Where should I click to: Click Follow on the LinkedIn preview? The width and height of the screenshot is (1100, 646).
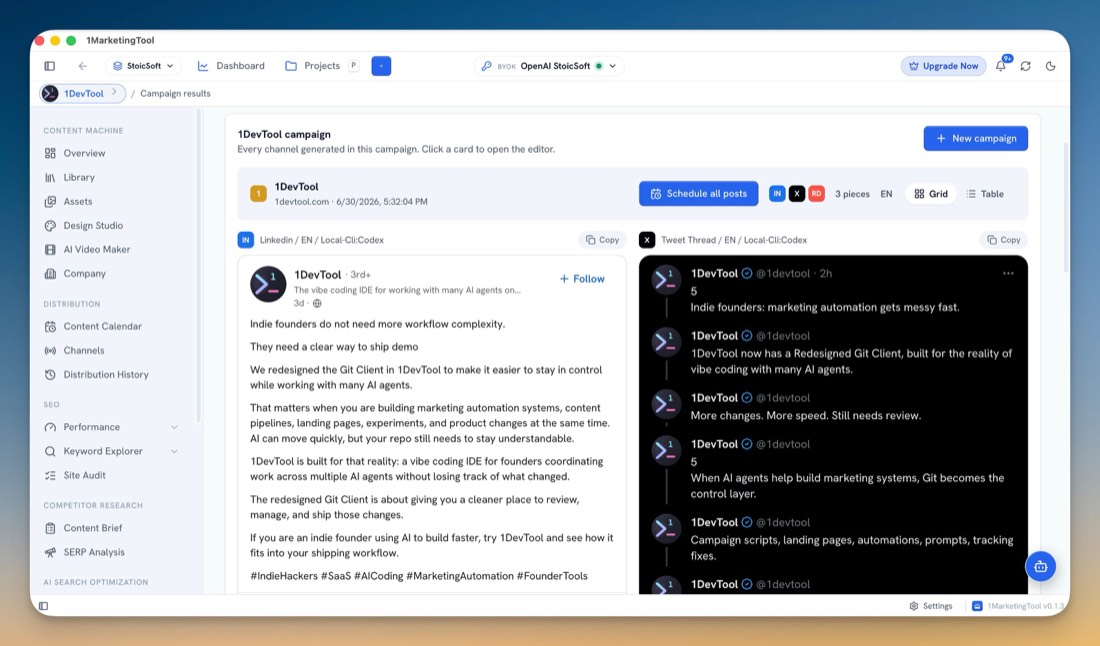point(582,278)
